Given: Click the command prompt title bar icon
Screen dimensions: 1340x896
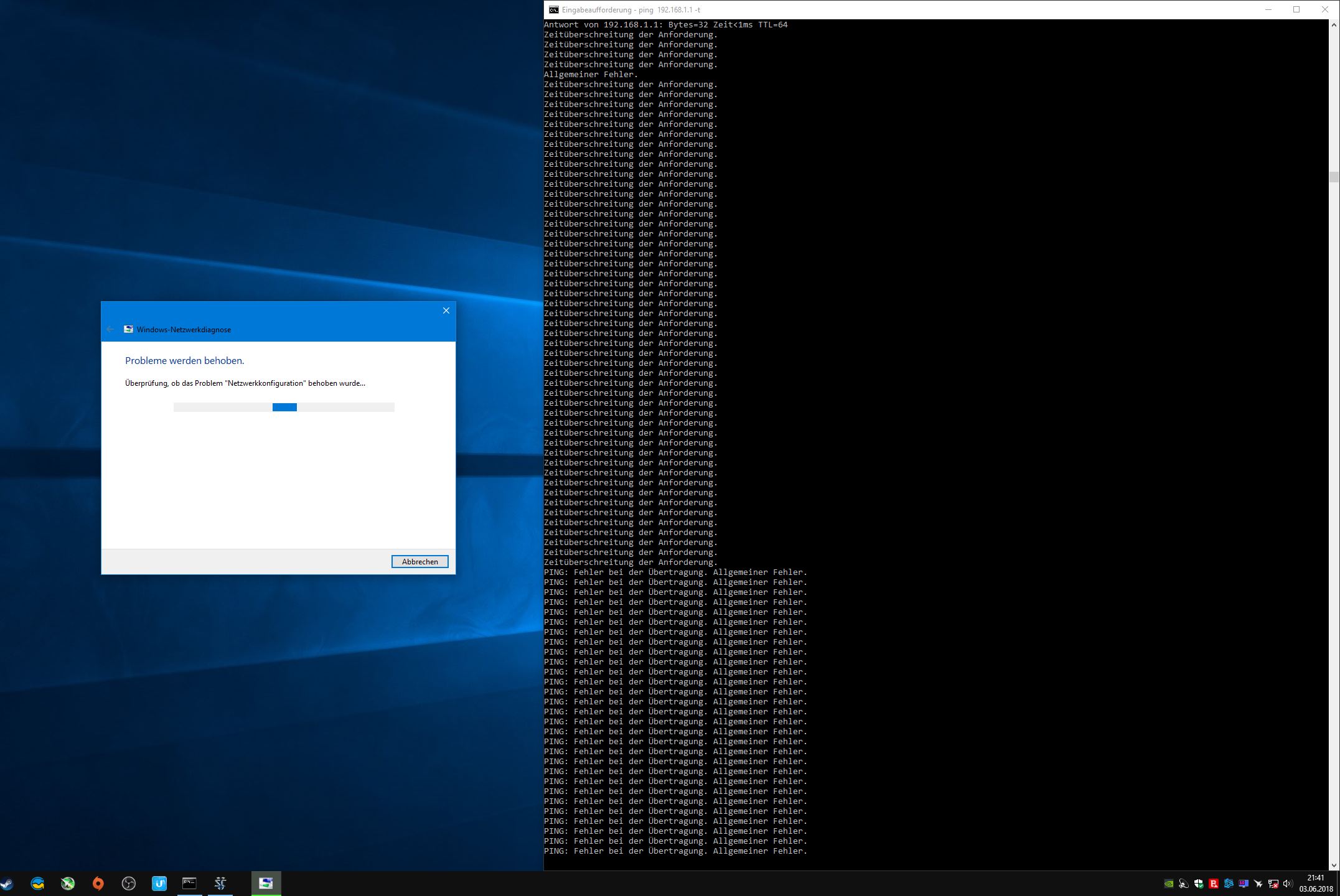Looking at the screenshot, I should click(553, 10).
